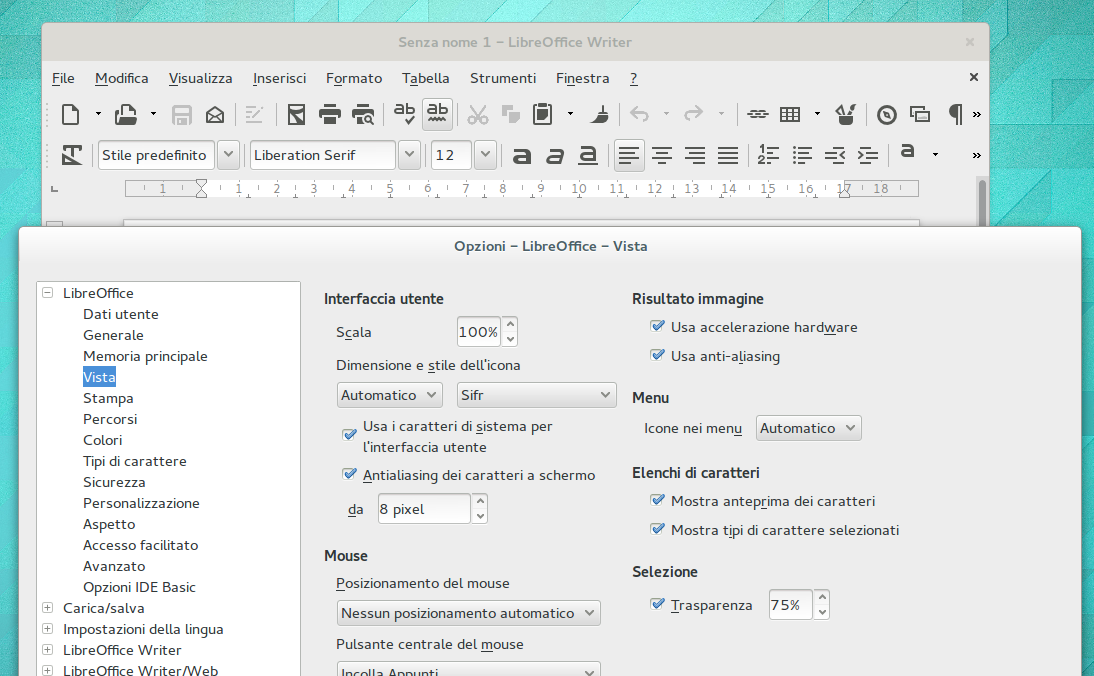Open the Icone nei menu dropdown

pos(809,428)
